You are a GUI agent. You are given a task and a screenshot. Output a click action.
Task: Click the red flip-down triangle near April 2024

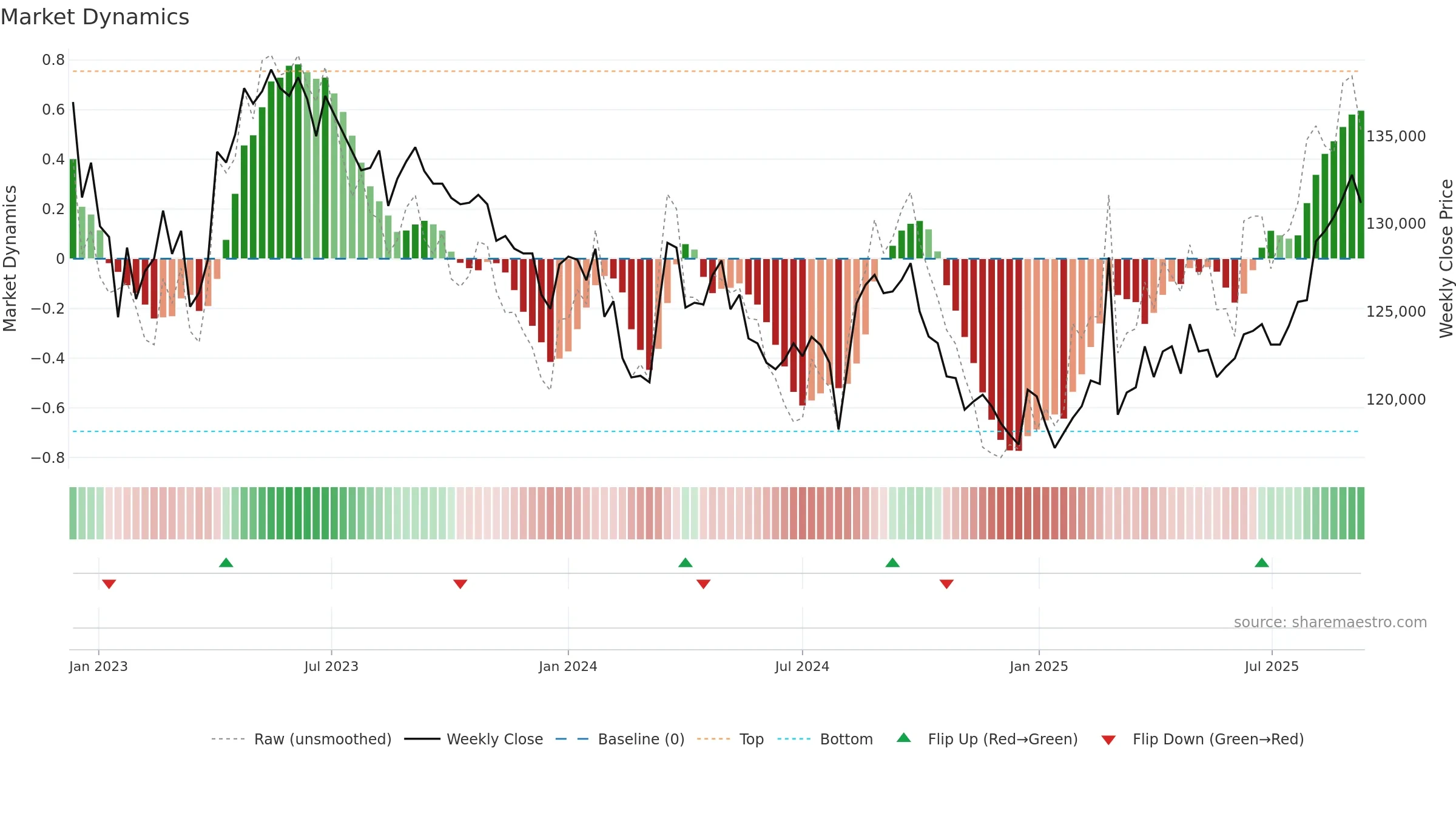[704, 584]
